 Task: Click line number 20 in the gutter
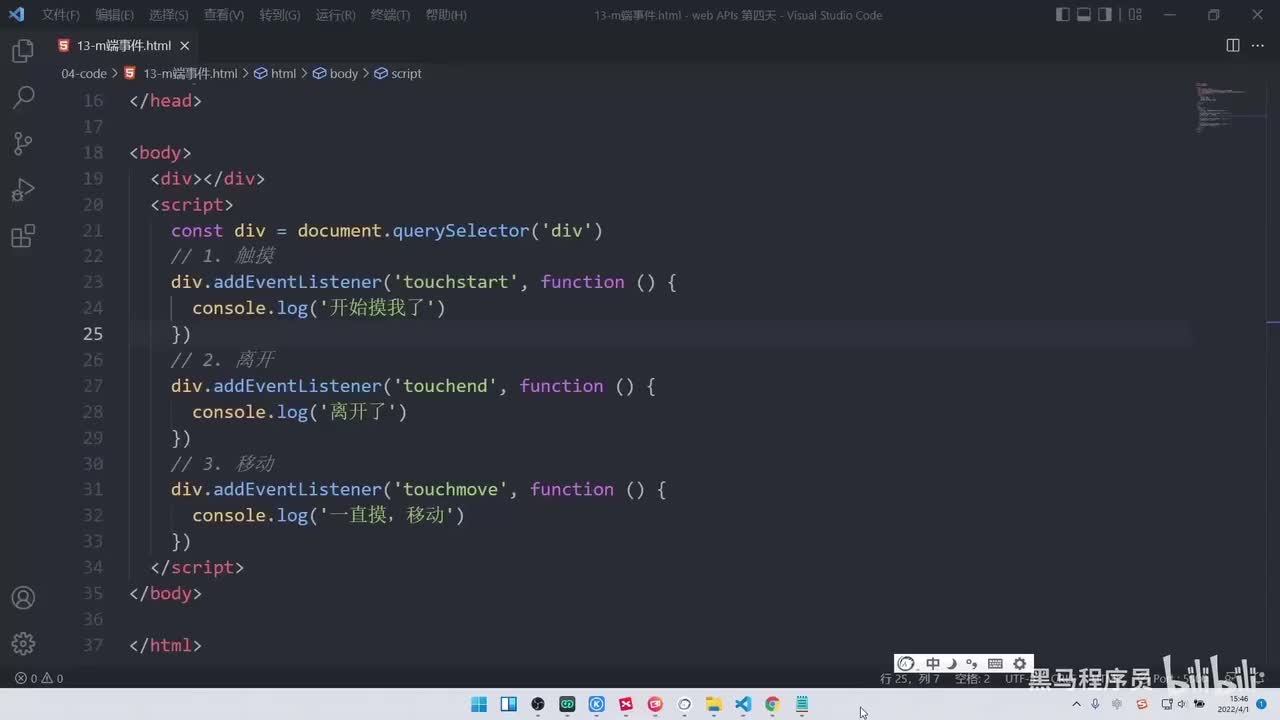(x=93, y=204)
